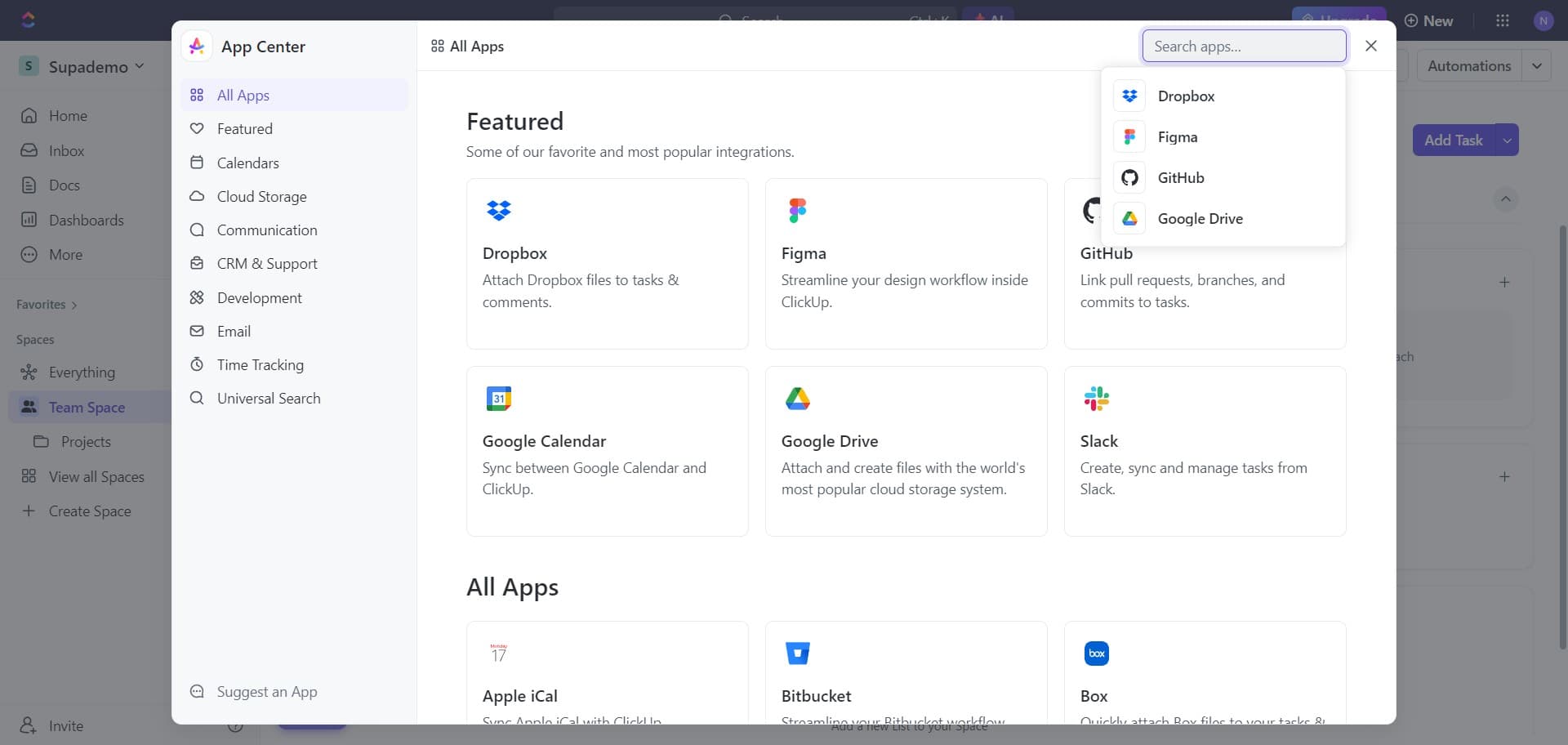
Task: Open the Inbox from the sidebar
Action: pyautogui.click(x=65, y=150)
